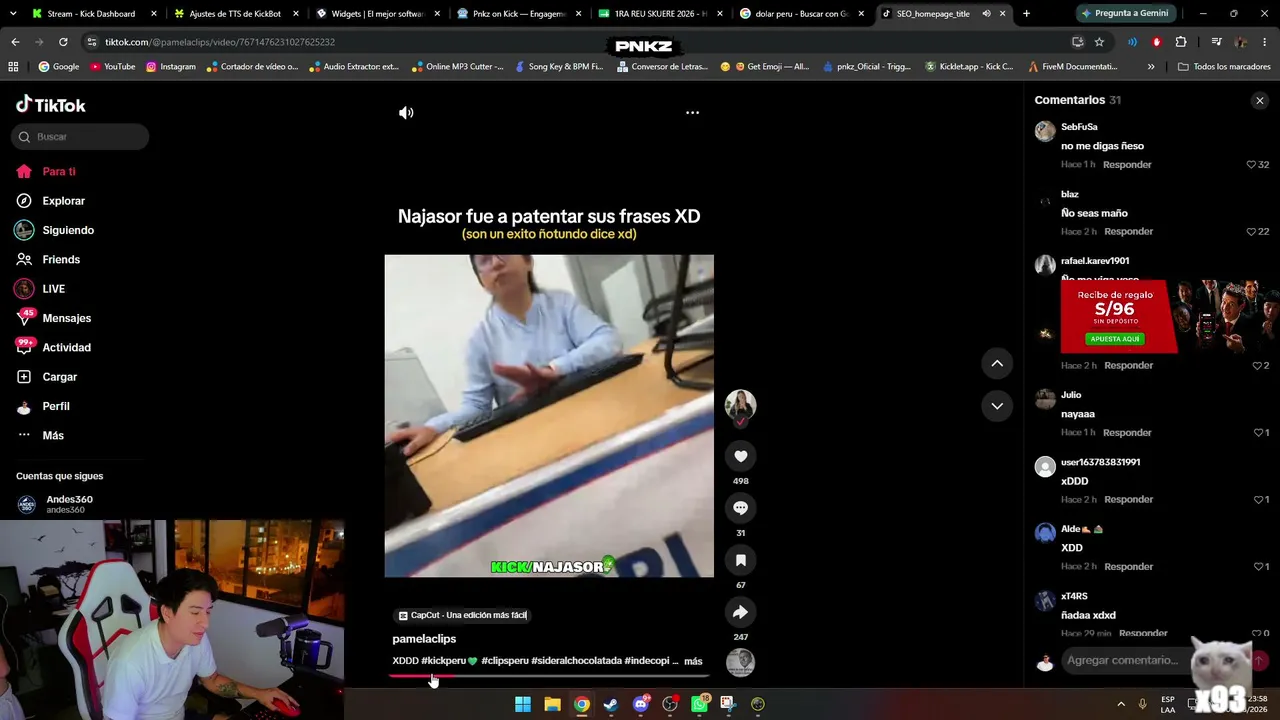Open the YouTube bookmark

click(113, 67)
